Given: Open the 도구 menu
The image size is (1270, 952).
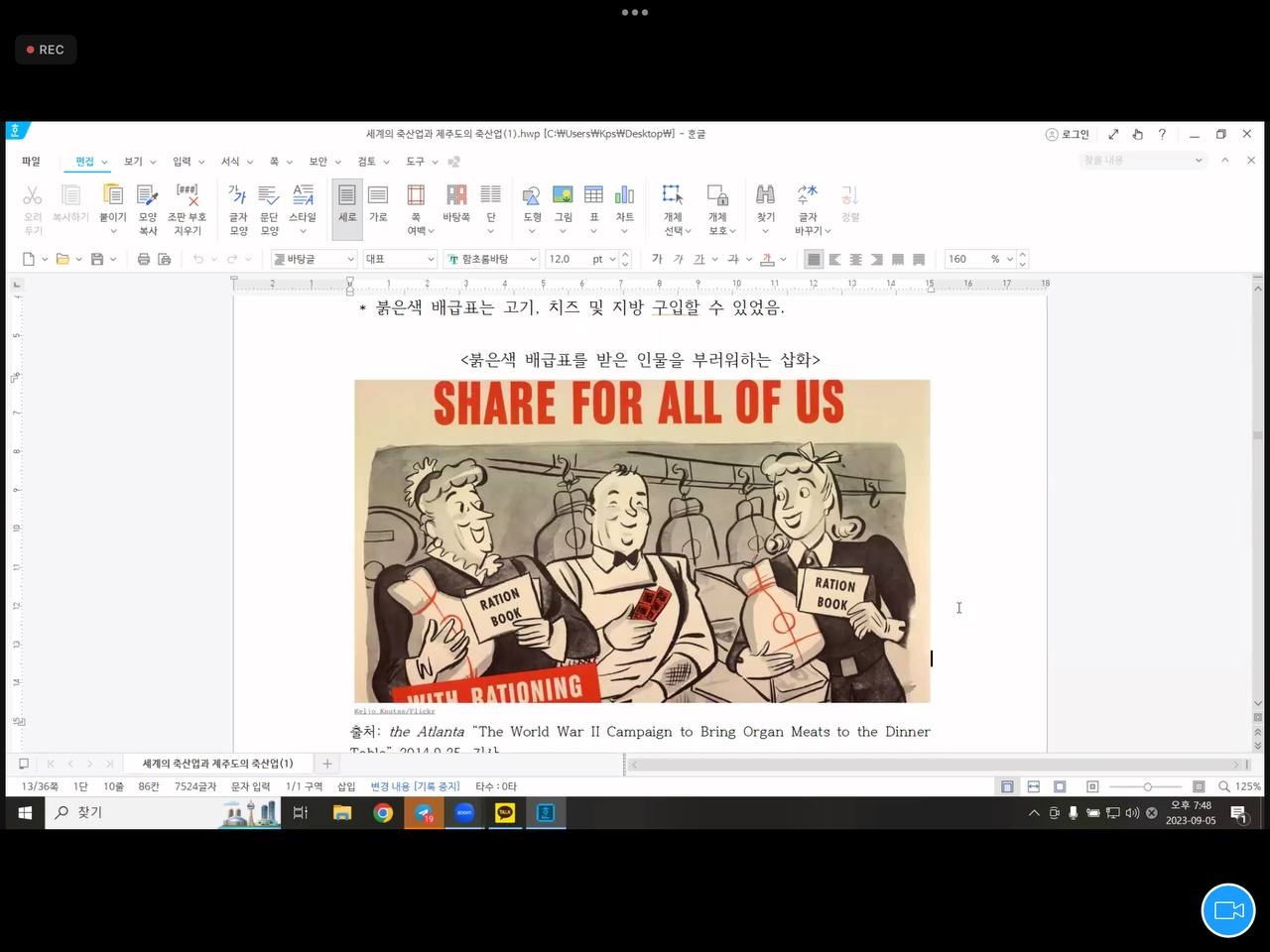Looking at the screenshot, I should (x=415, y=162).
